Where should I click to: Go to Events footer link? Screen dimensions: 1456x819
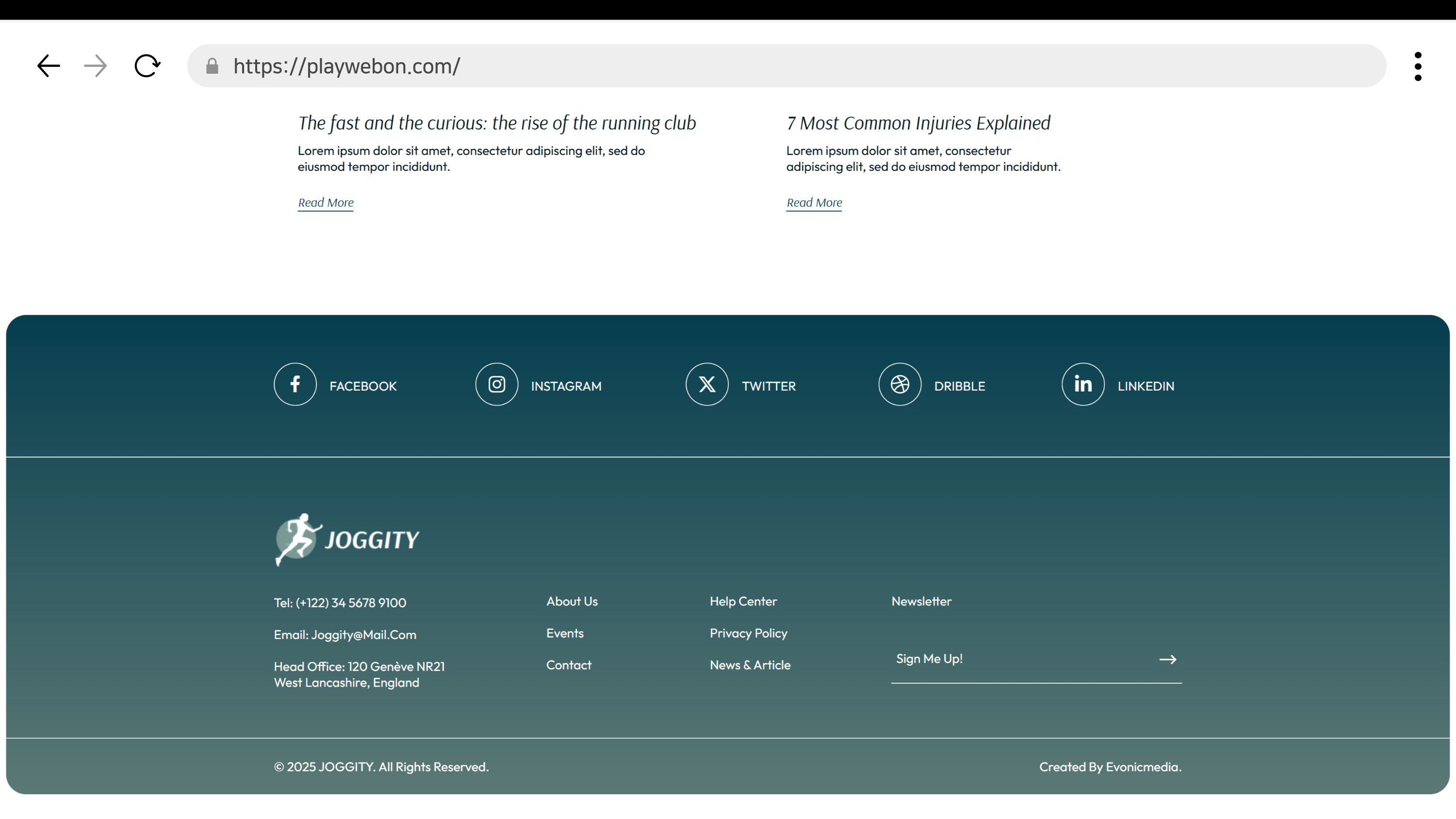tap(565, 633)
